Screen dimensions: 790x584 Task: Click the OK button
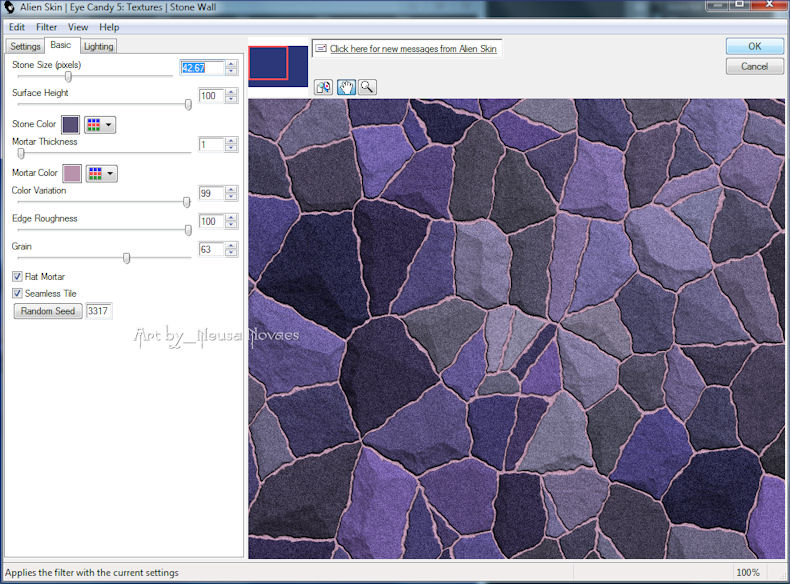754,46
